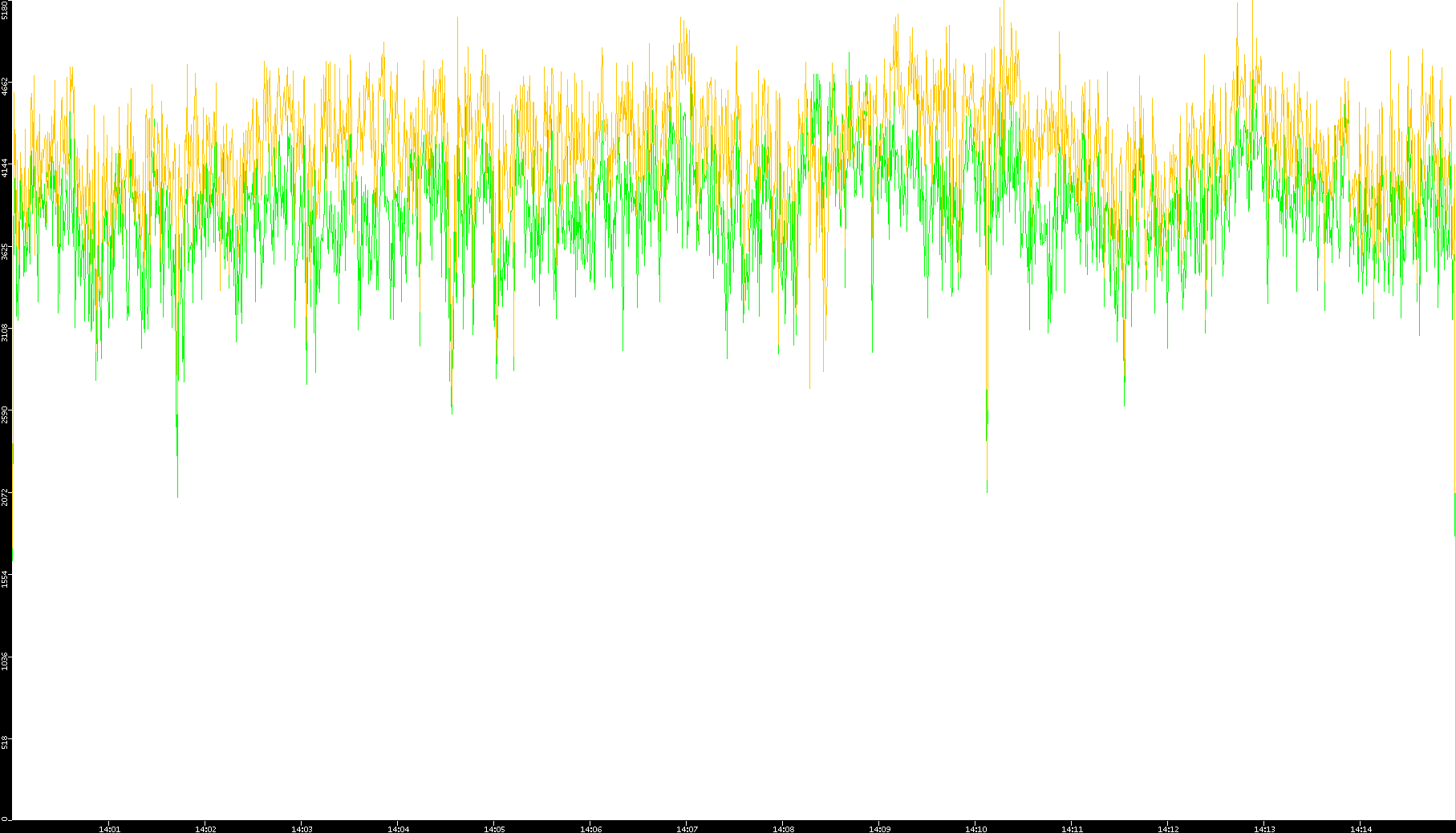Select the 14:07 time axis label
Viewport: 1456px width, 833px height.
point(687,829)
